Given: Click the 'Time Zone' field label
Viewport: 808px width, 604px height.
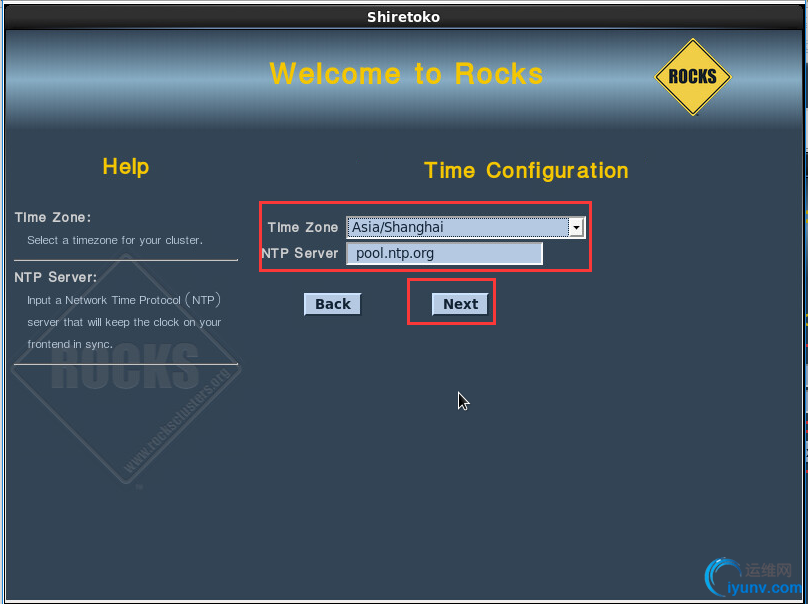Looking at the screenshot, I should click(302, 227).
